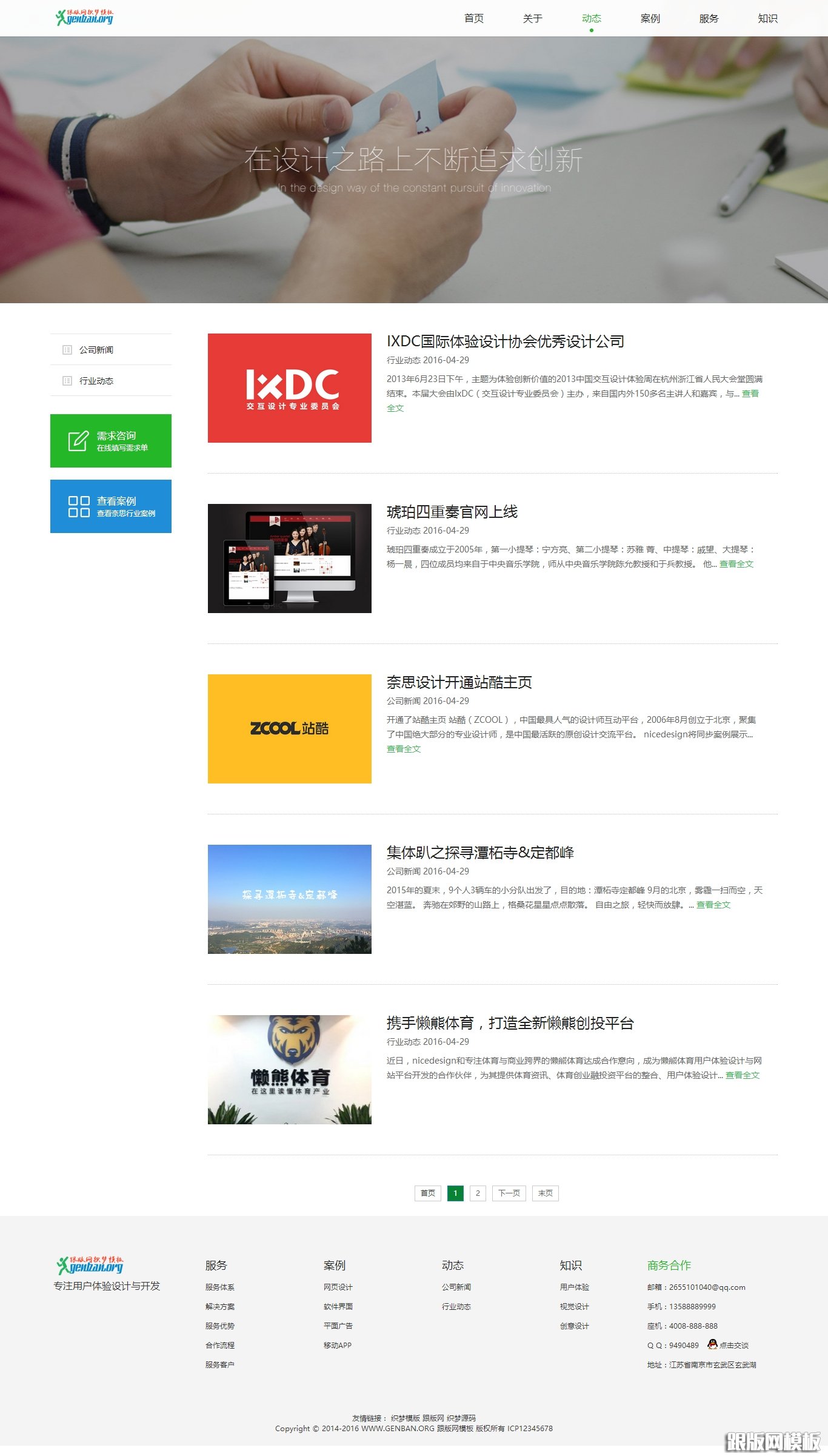This screenshot has width=828, height=1456.
Task: Open 网页设计 footer link
Action: pyautogui.click(x=338, y=1287)
